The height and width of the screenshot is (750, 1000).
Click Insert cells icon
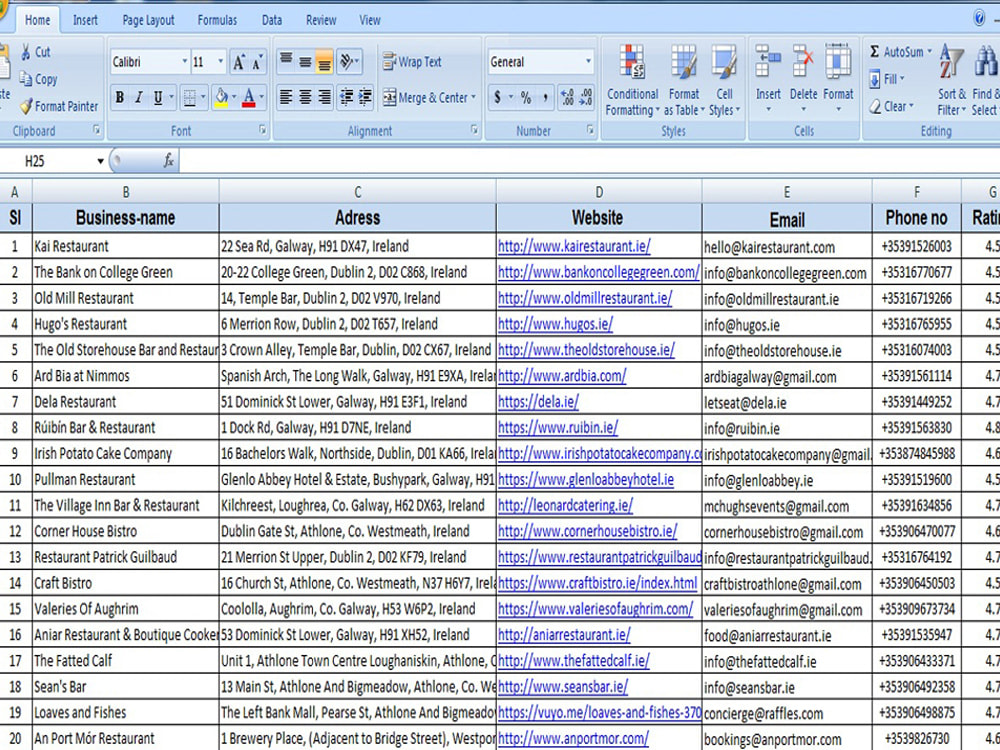(768, 62)
